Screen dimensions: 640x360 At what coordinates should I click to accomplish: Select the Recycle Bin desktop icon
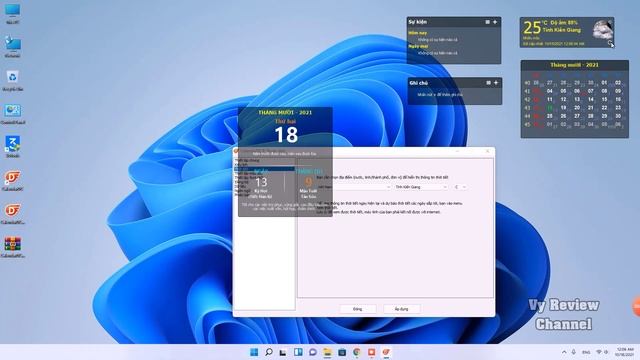(13, 80)
